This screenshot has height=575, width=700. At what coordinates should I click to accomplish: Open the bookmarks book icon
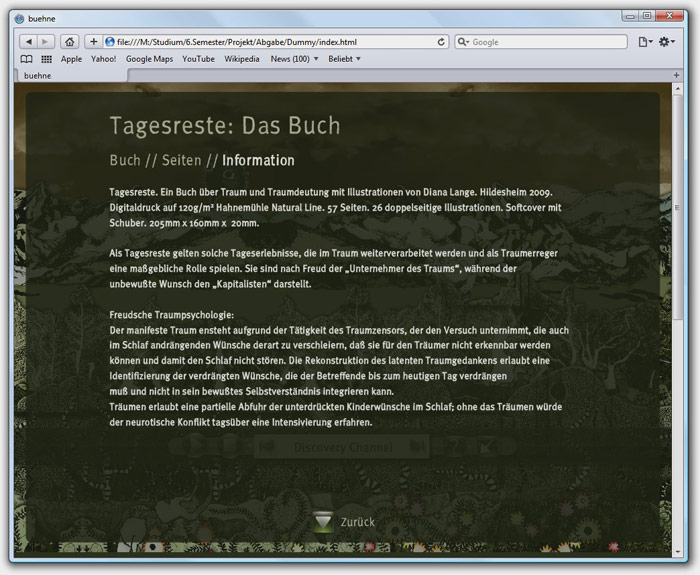coord(27,59)
